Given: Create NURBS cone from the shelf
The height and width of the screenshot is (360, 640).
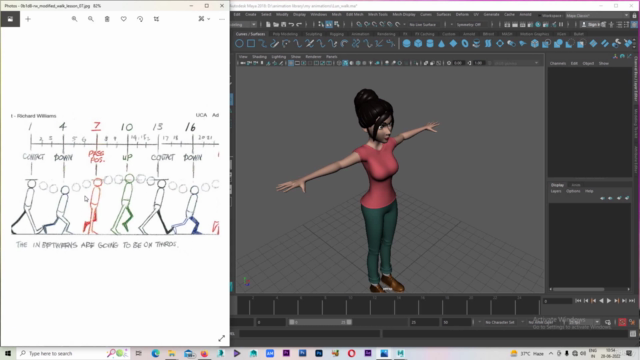Looking at the screenshot, I should [x=442, y=43].
